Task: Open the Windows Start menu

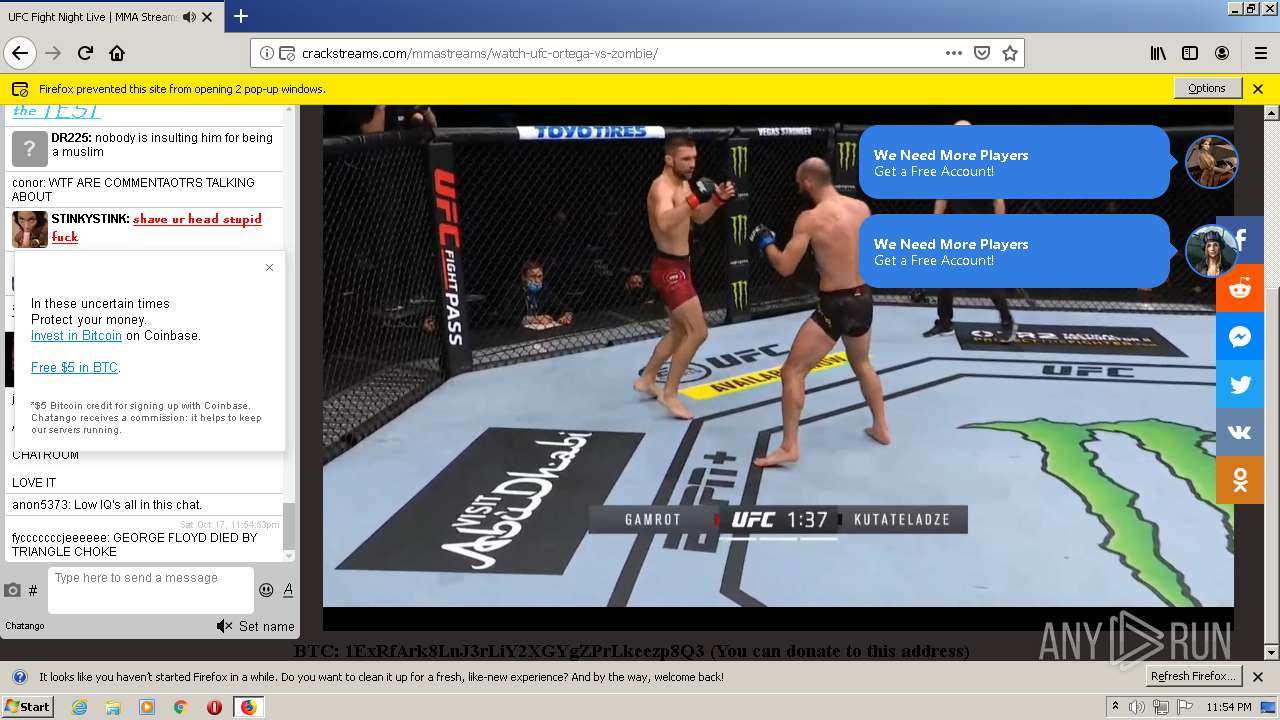Action: [x=27, y=707]
